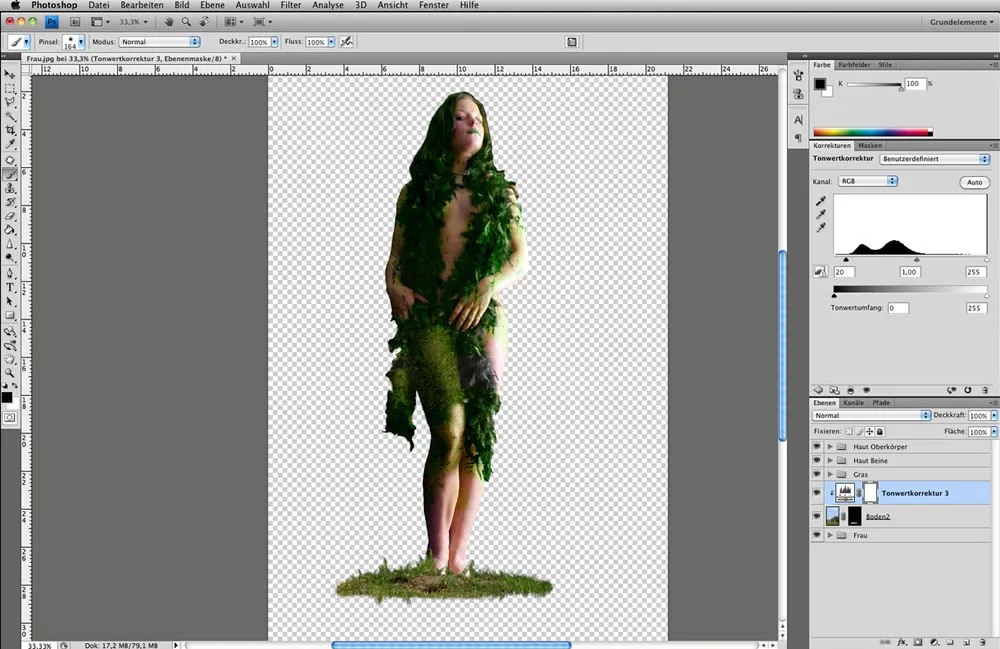The height and width of the screenshot is (649, 1000).
Task: Activate the Zoom tool in the options bar
Action: 186,21
